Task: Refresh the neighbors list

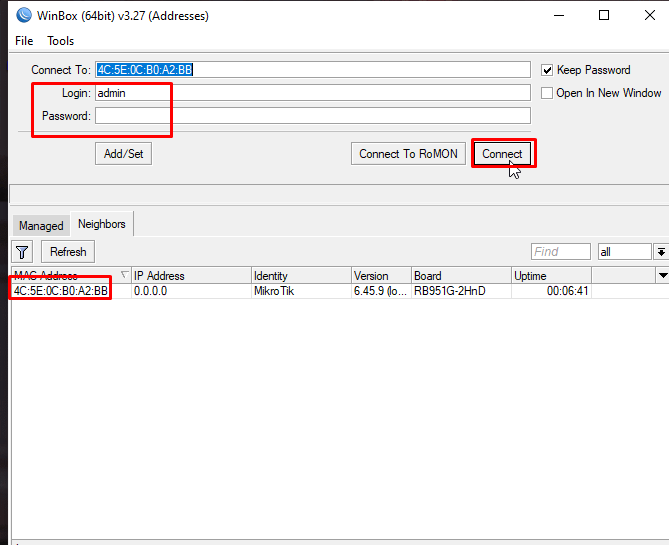Action: [69, 252]
